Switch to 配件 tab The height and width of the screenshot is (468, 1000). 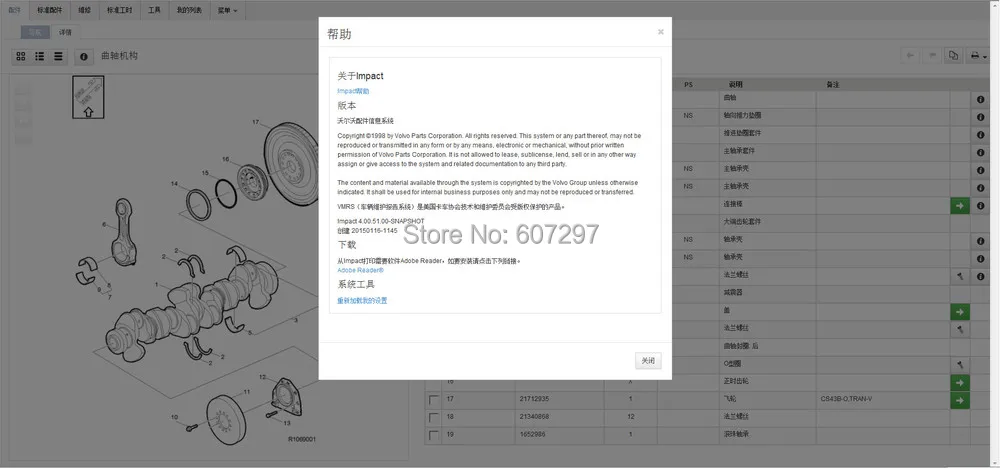[x=15, y=10]
